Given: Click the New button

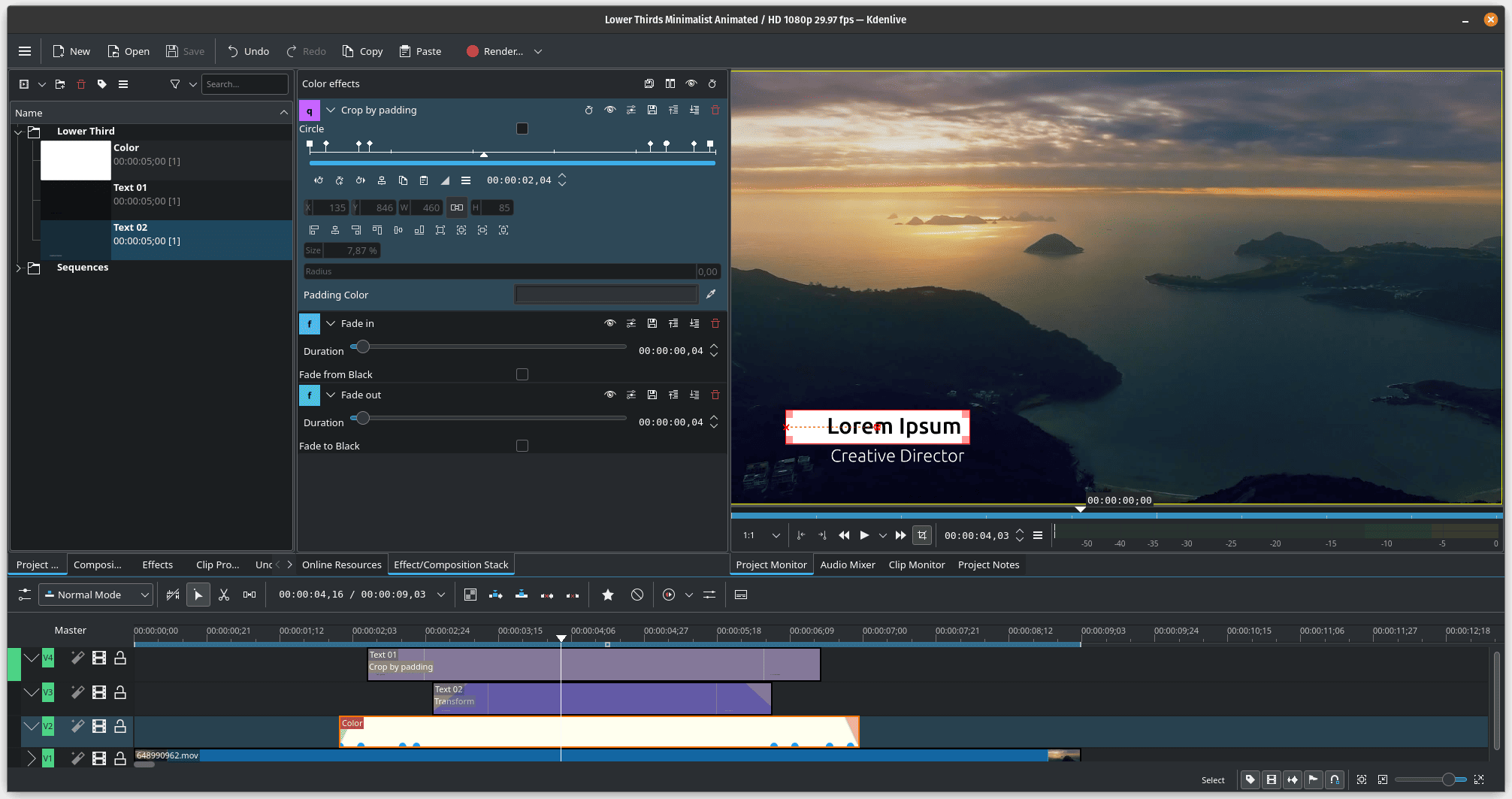Looking at the screenshot, I should (71, 51).
